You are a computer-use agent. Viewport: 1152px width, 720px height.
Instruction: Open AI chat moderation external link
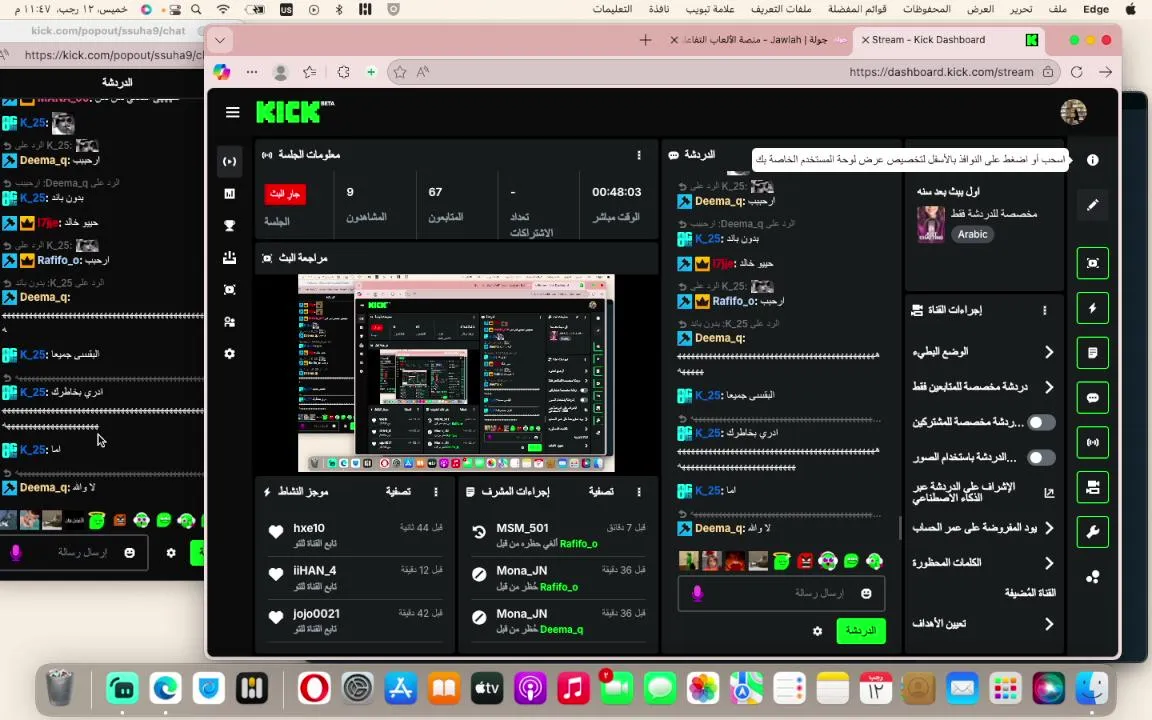click(1048, 493)
